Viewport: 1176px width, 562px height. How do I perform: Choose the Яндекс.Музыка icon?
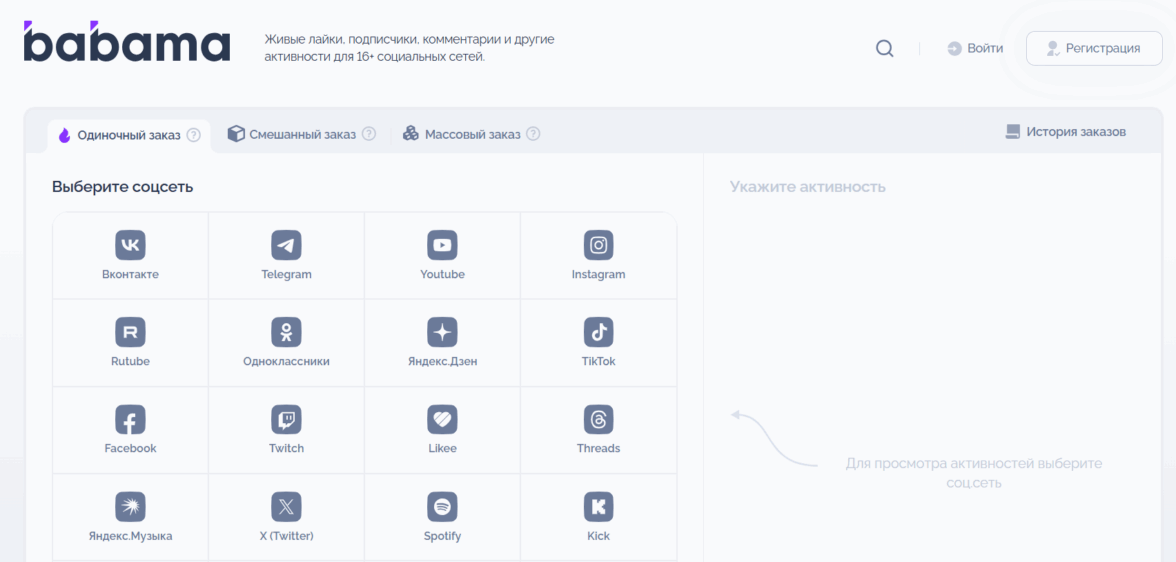tap(130, 507)
